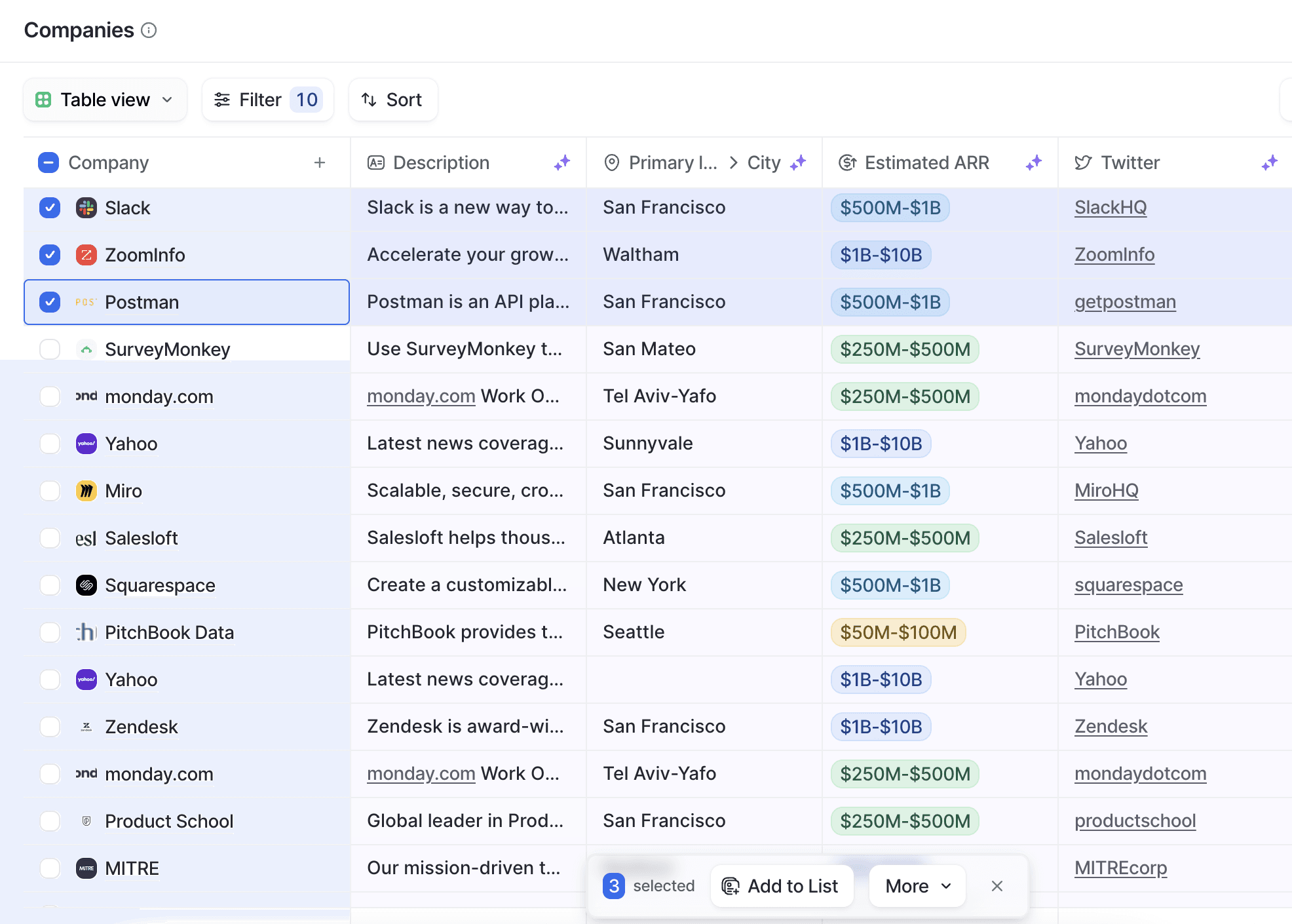Open the squarespace Twitter link
1292x924 pixels.
pos(1129,585)
